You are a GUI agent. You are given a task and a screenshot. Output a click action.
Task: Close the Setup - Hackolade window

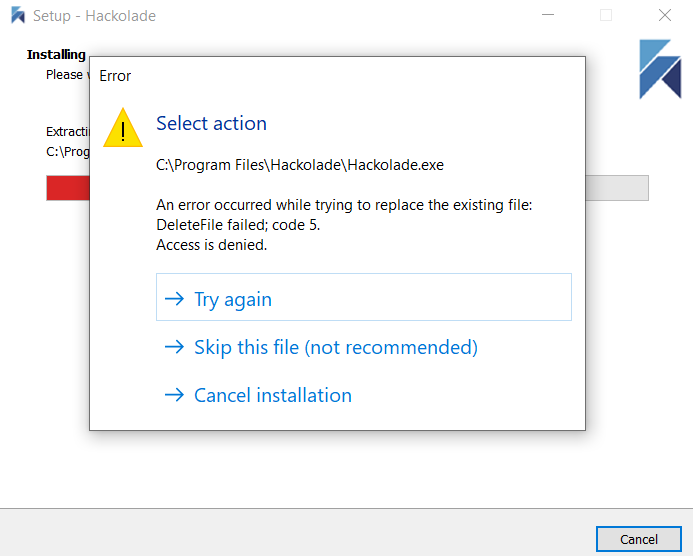pos(664,16)
